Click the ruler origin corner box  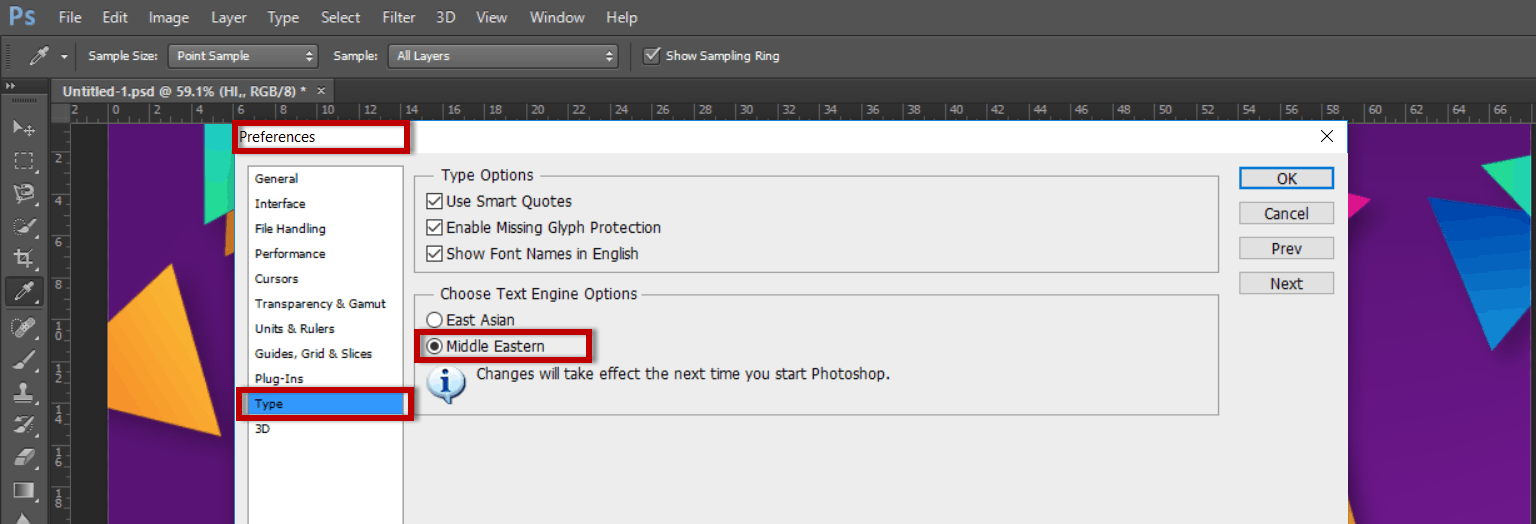(59, 111)
